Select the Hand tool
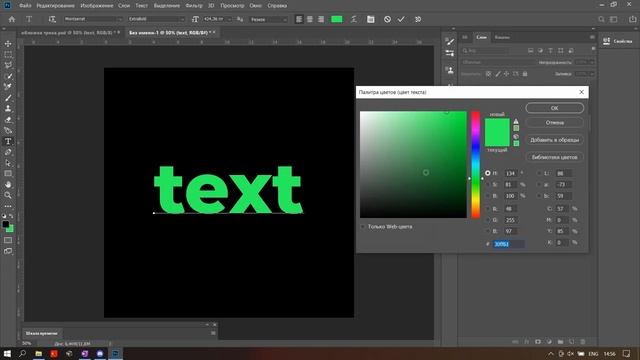This screenshot has height=360, width=640. pyautogui.click(x=8, y=184)
